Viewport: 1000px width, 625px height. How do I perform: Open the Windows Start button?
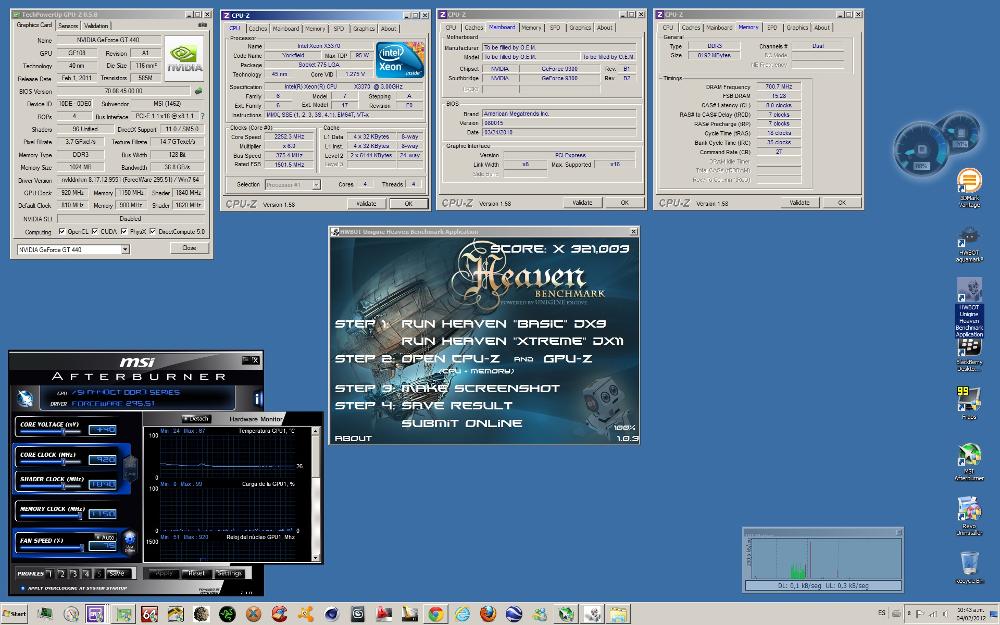tap(15, 614)
